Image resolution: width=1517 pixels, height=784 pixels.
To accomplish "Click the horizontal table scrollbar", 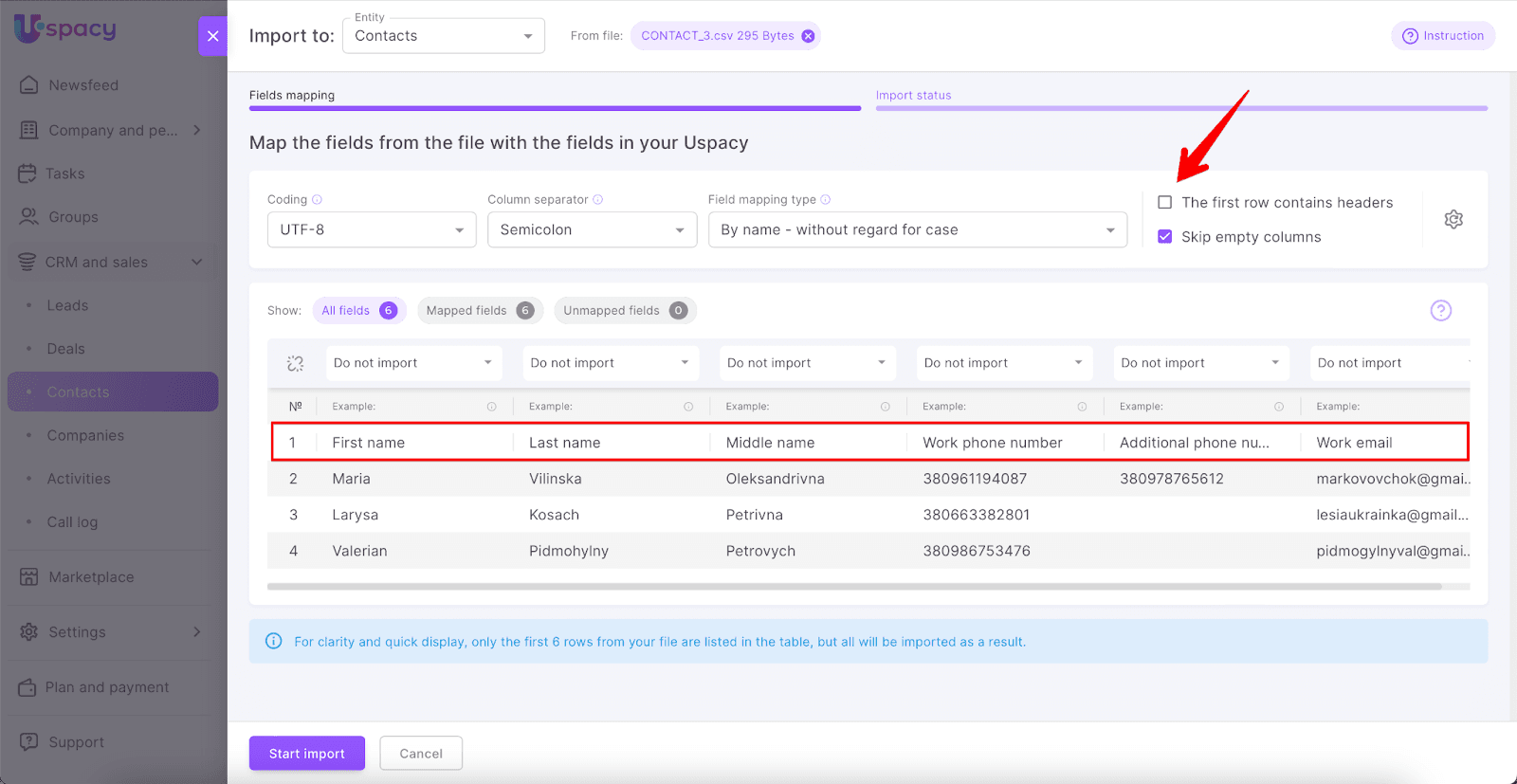I will [x=853, y=587].
